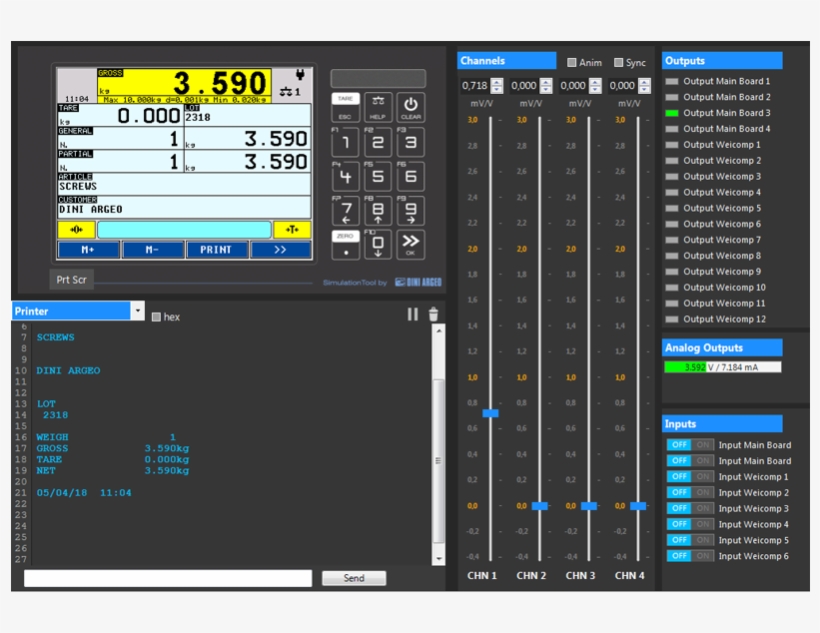Click the Inputs panel header
The width and height of the screenshot is (820, 633).
[x=722, y=424]
